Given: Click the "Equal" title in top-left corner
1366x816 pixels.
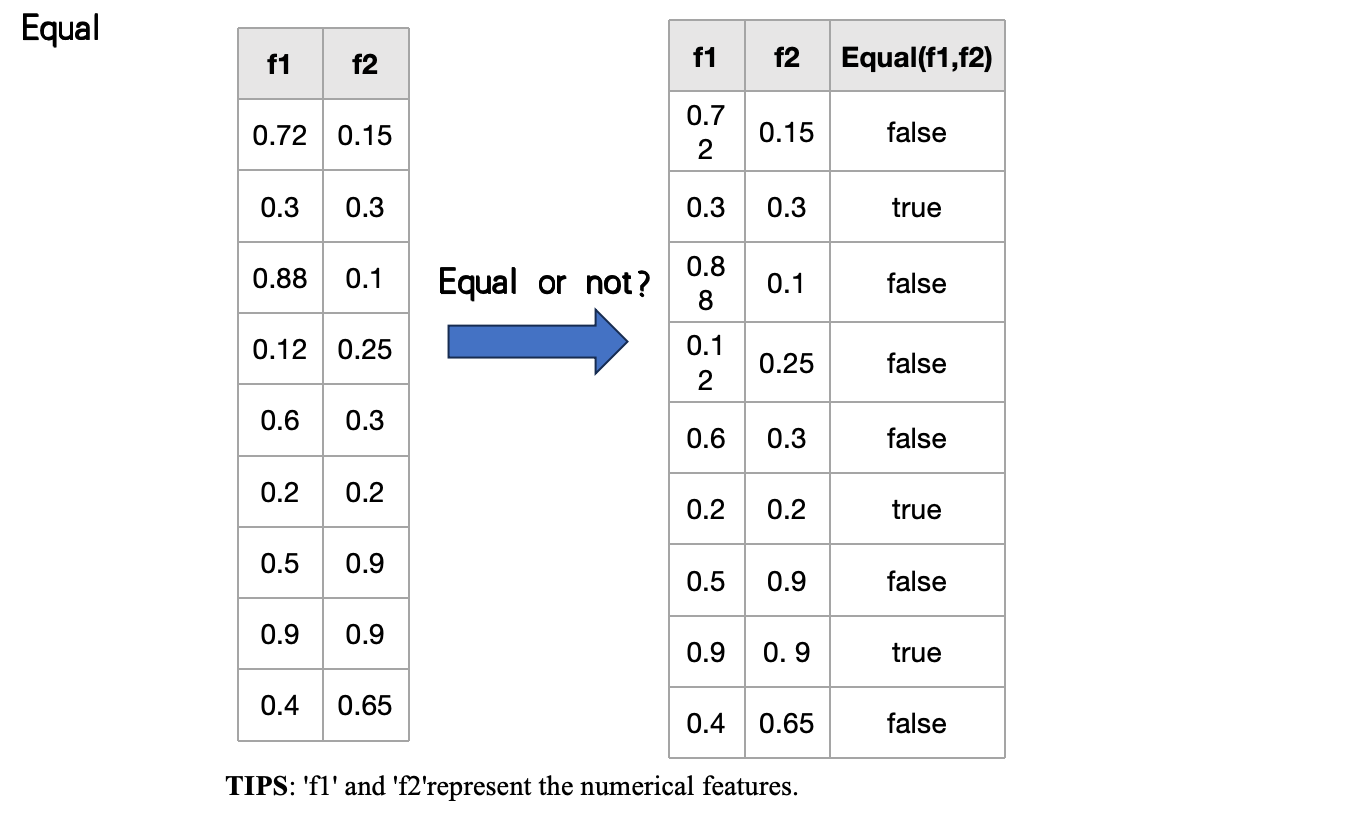Looking at the screenshot, I should pos(61,29).
